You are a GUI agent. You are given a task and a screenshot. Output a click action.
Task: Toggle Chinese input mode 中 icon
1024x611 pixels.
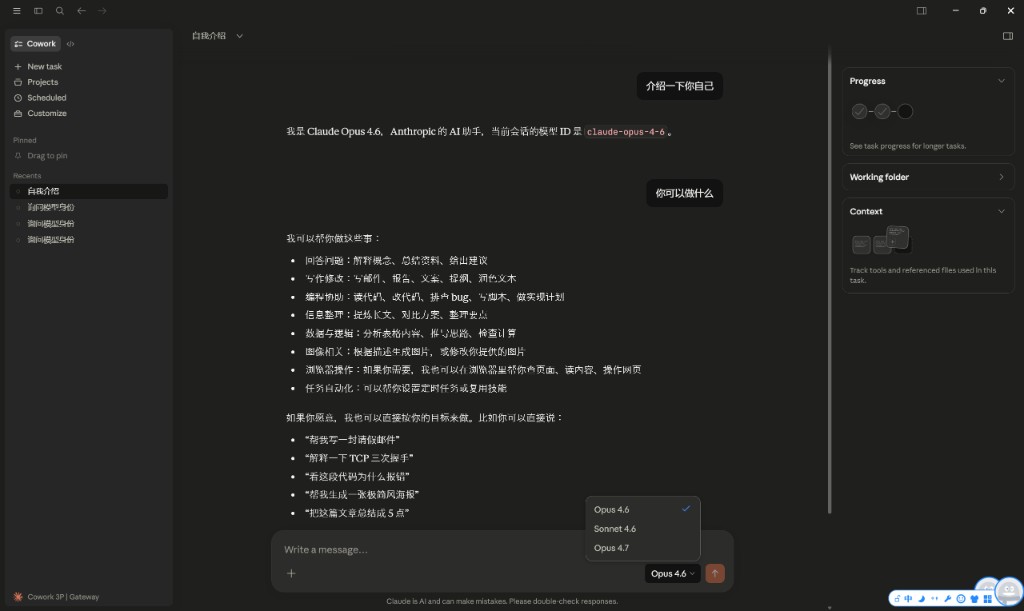(x=908, y=599)
